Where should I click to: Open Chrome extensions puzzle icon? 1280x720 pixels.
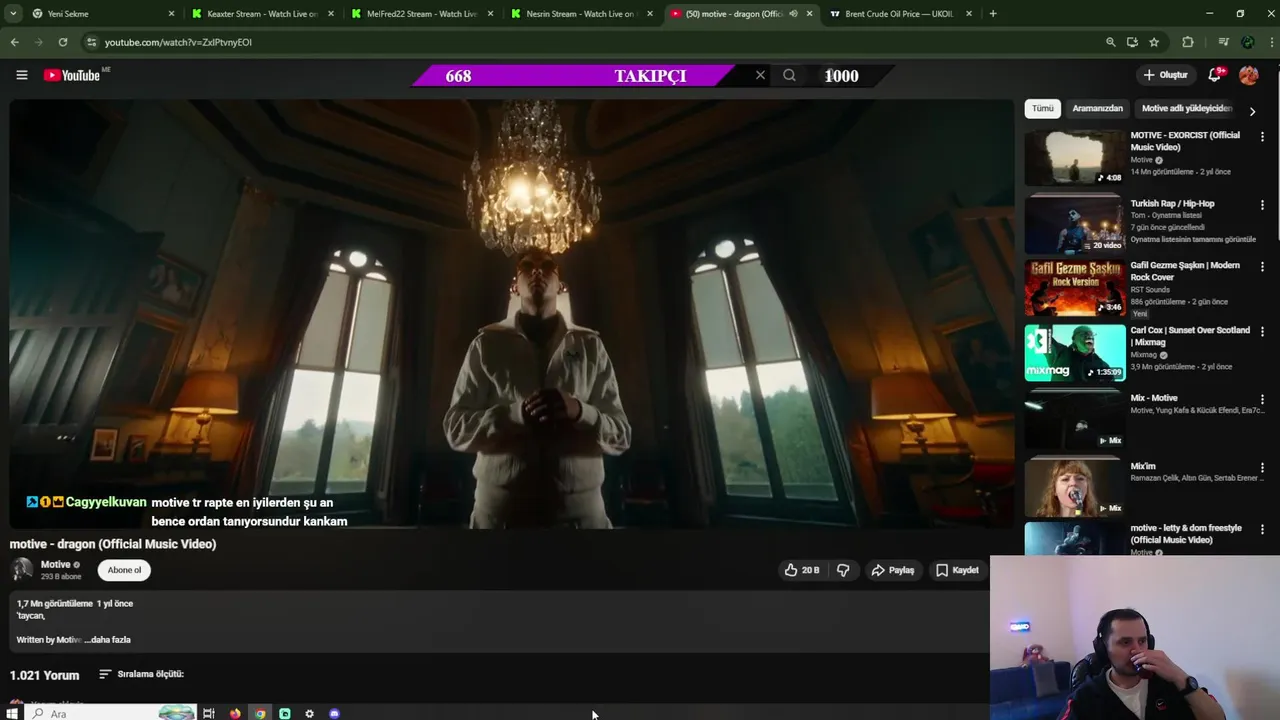pyautogui.click(x=1188, y=42)
